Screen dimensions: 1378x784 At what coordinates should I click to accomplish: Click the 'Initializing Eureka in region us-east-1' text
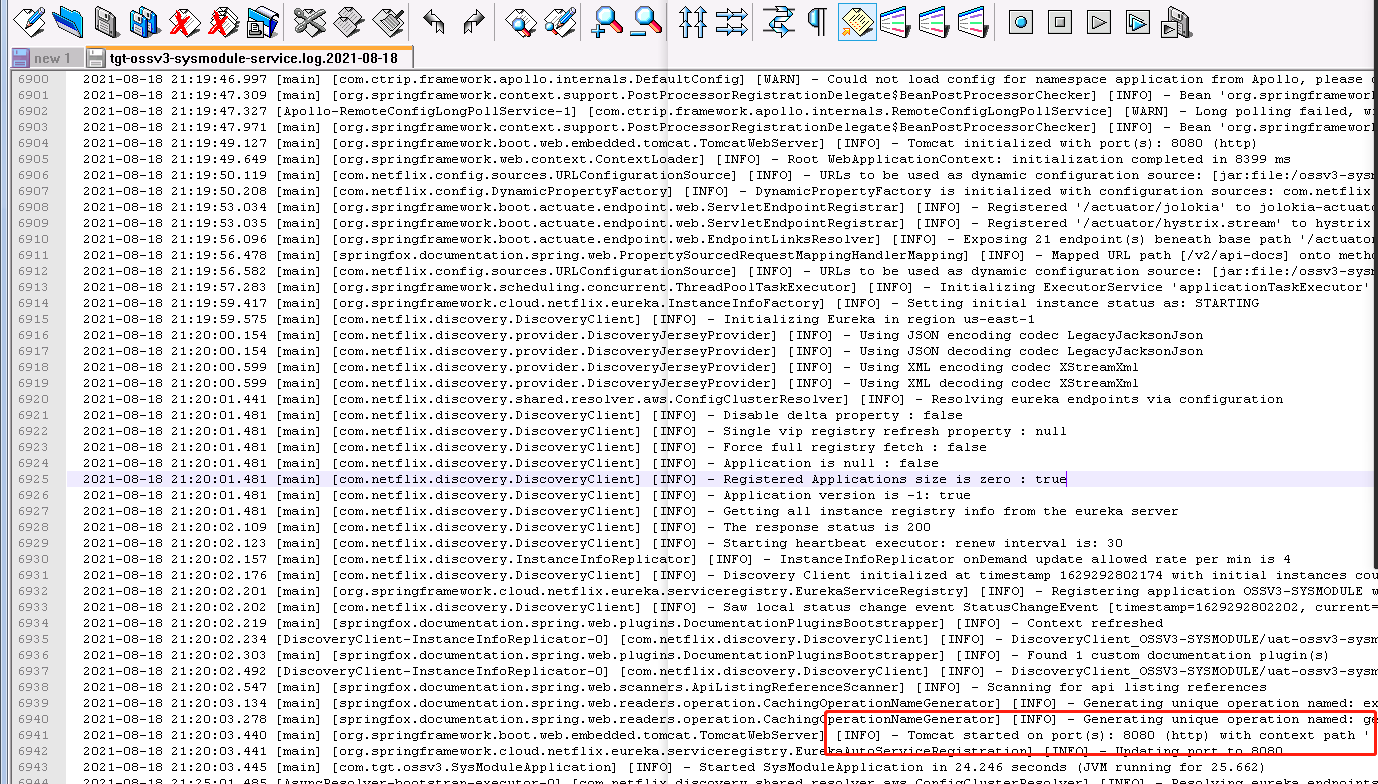click(x=879, y=319)
